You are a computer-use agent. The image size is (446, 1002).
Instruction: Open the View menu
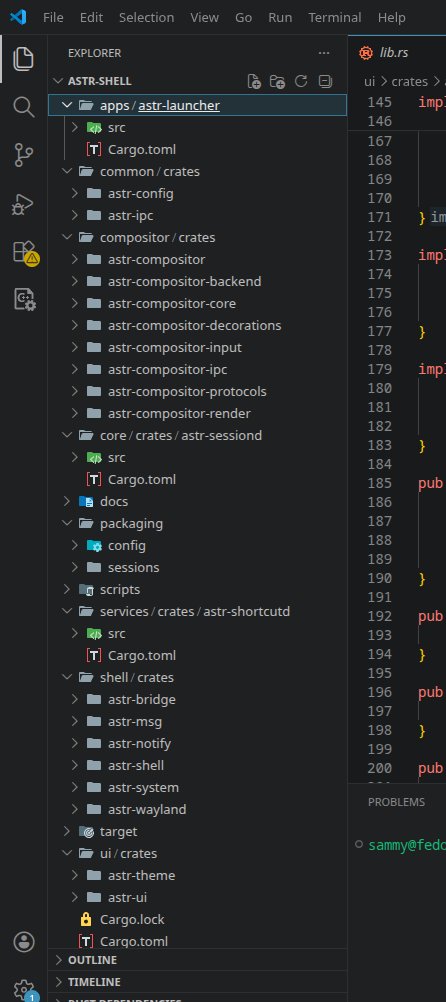[204, 17]
